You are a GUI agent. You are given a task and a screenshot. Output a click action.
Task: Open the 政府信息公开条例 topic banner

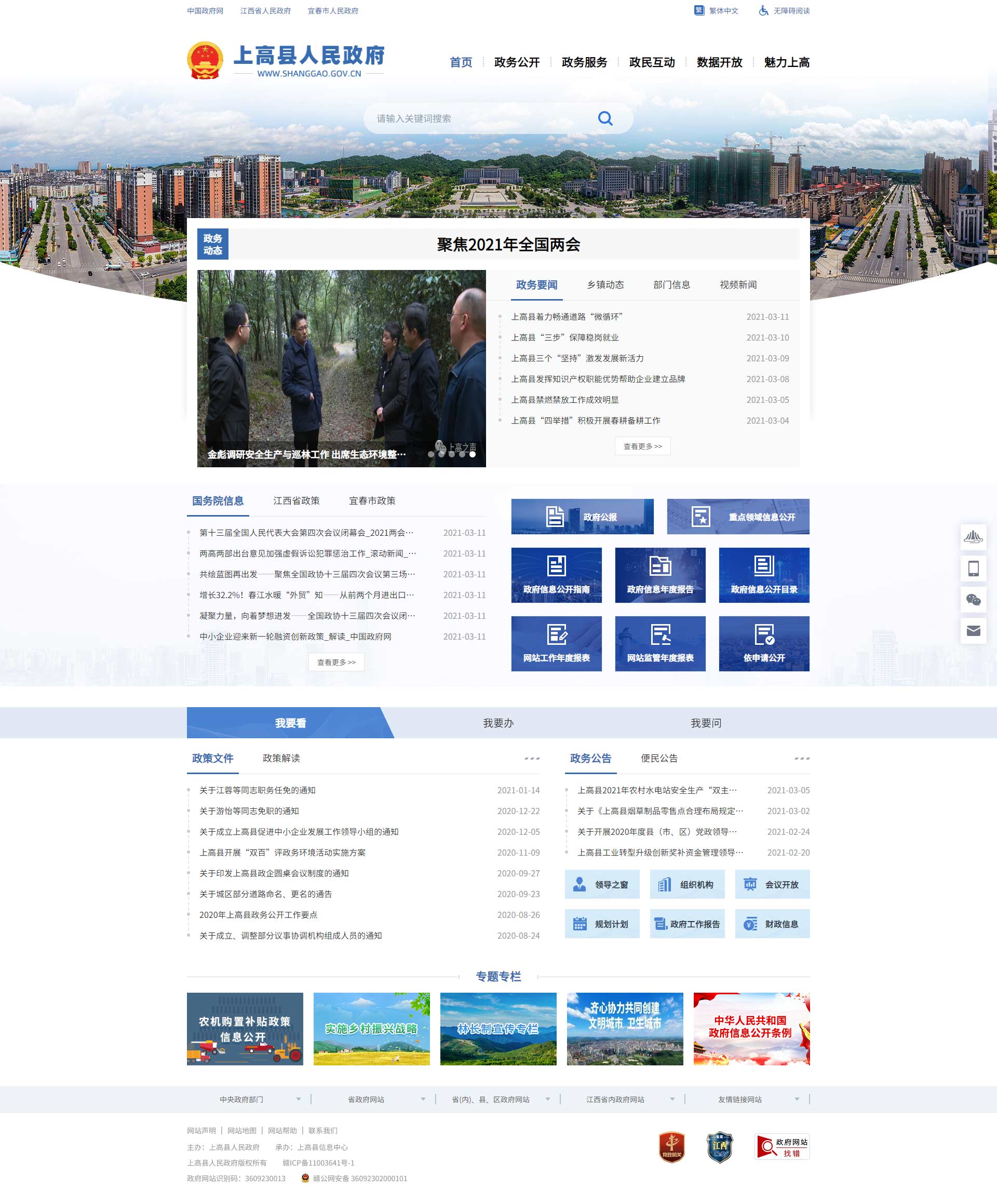click(751, 1029)
